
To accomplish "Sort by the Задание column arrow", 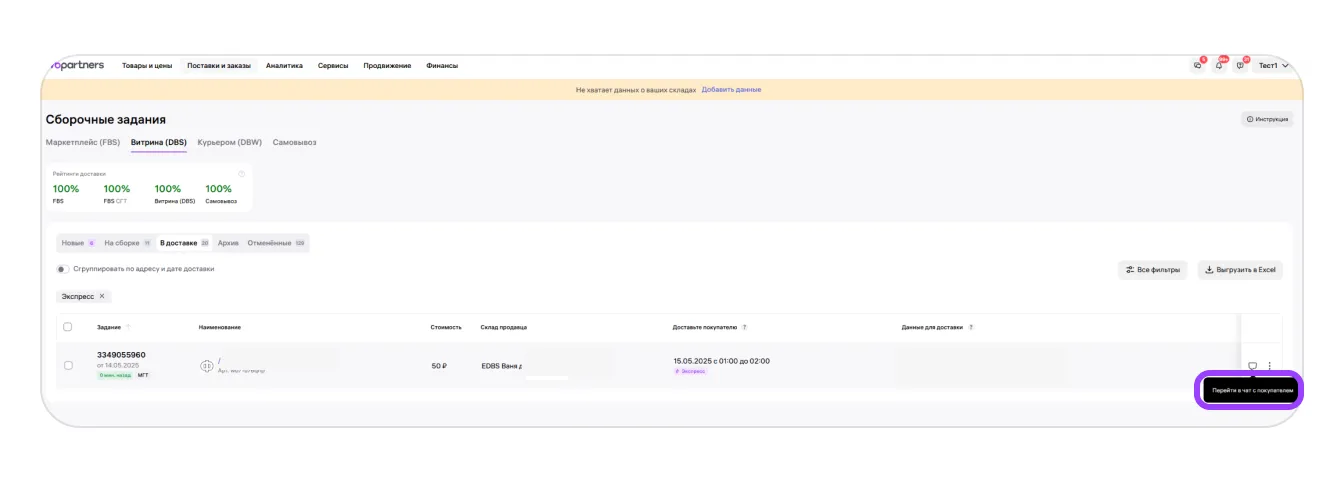I will coord(128,327).
